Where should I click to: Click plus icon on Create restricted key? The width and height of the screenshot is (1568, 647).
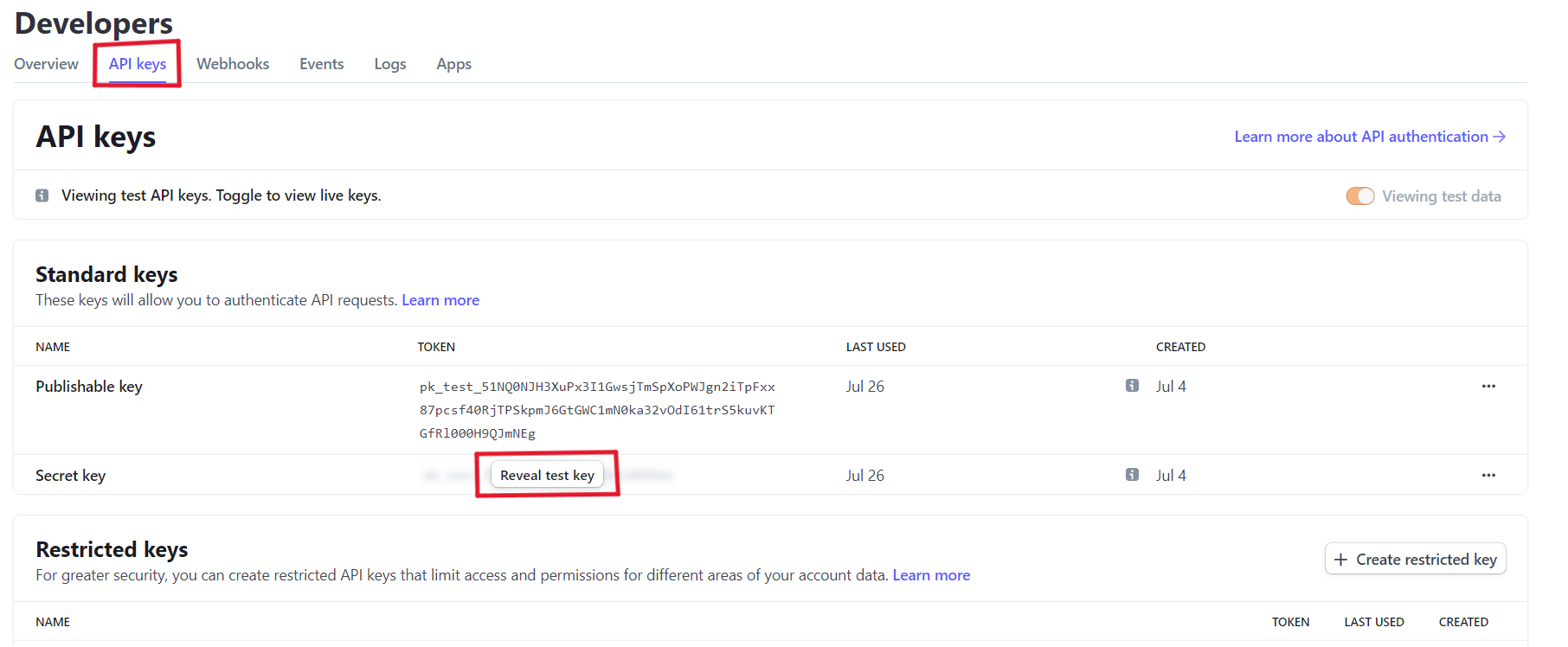(x=1340, y=560)
